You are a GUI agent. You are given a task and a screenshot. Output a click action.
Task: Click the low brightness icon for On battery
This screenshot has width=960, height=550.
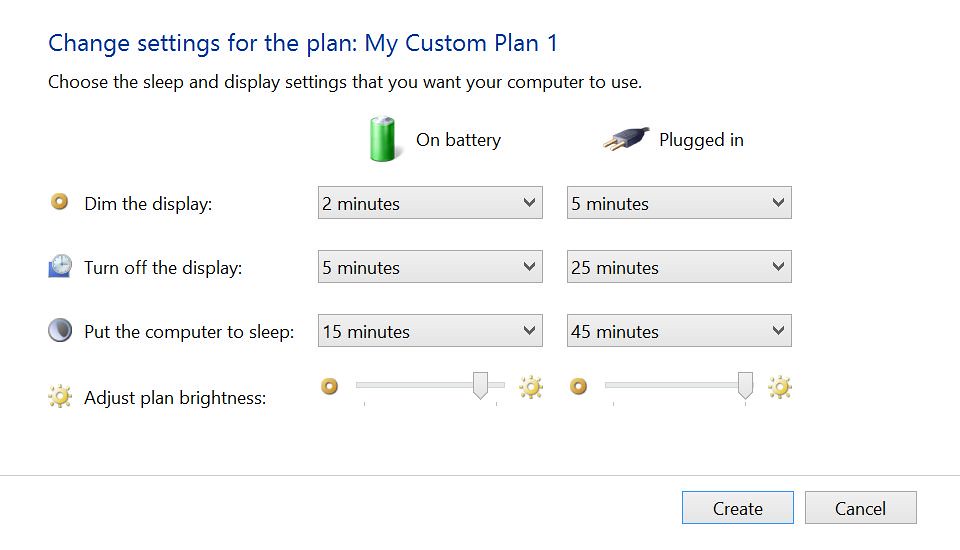pos(330,386)
